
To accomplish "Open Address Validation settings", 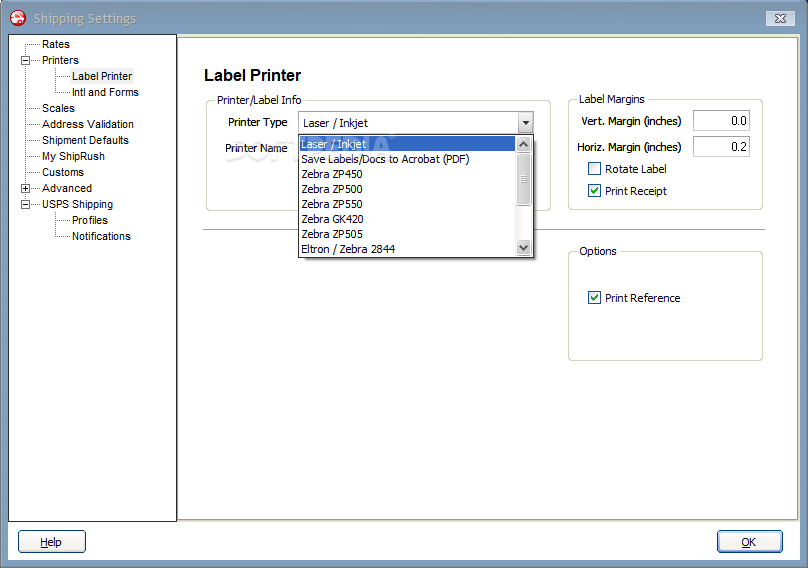I will point(88,124).
